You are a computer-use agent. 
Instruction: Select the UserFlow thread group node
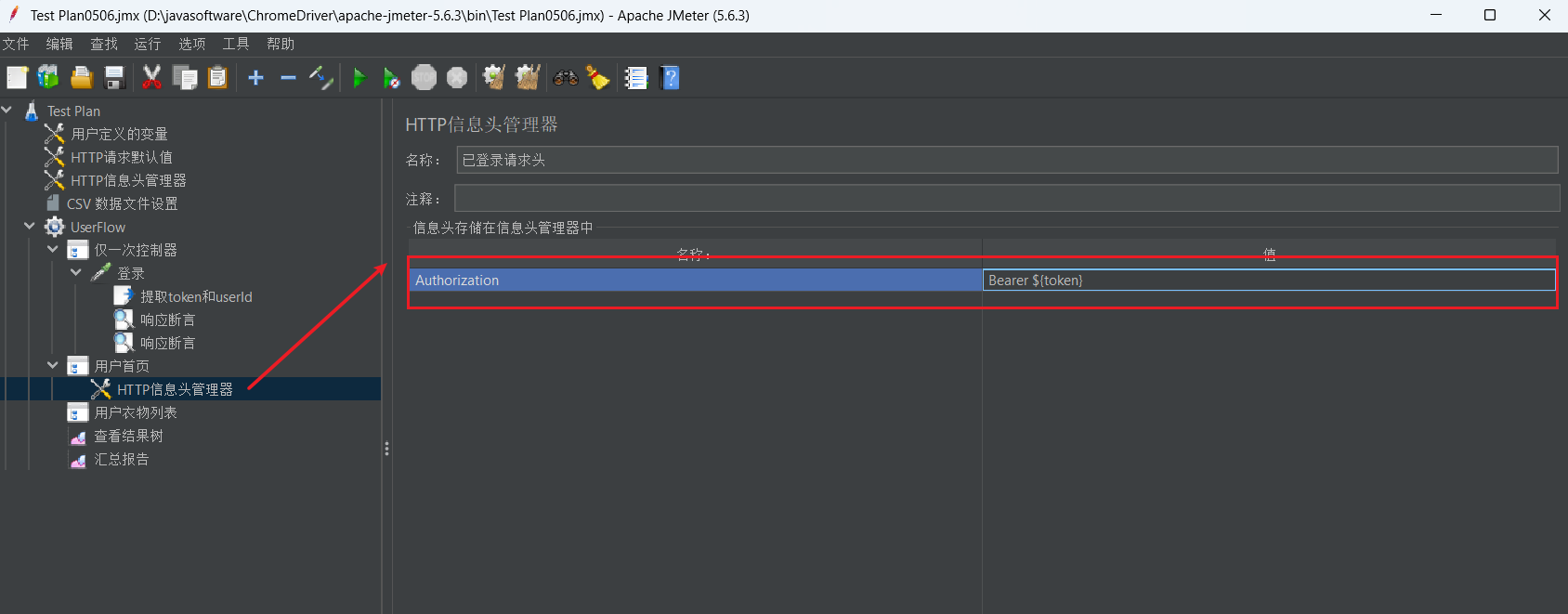coord(98,228)
